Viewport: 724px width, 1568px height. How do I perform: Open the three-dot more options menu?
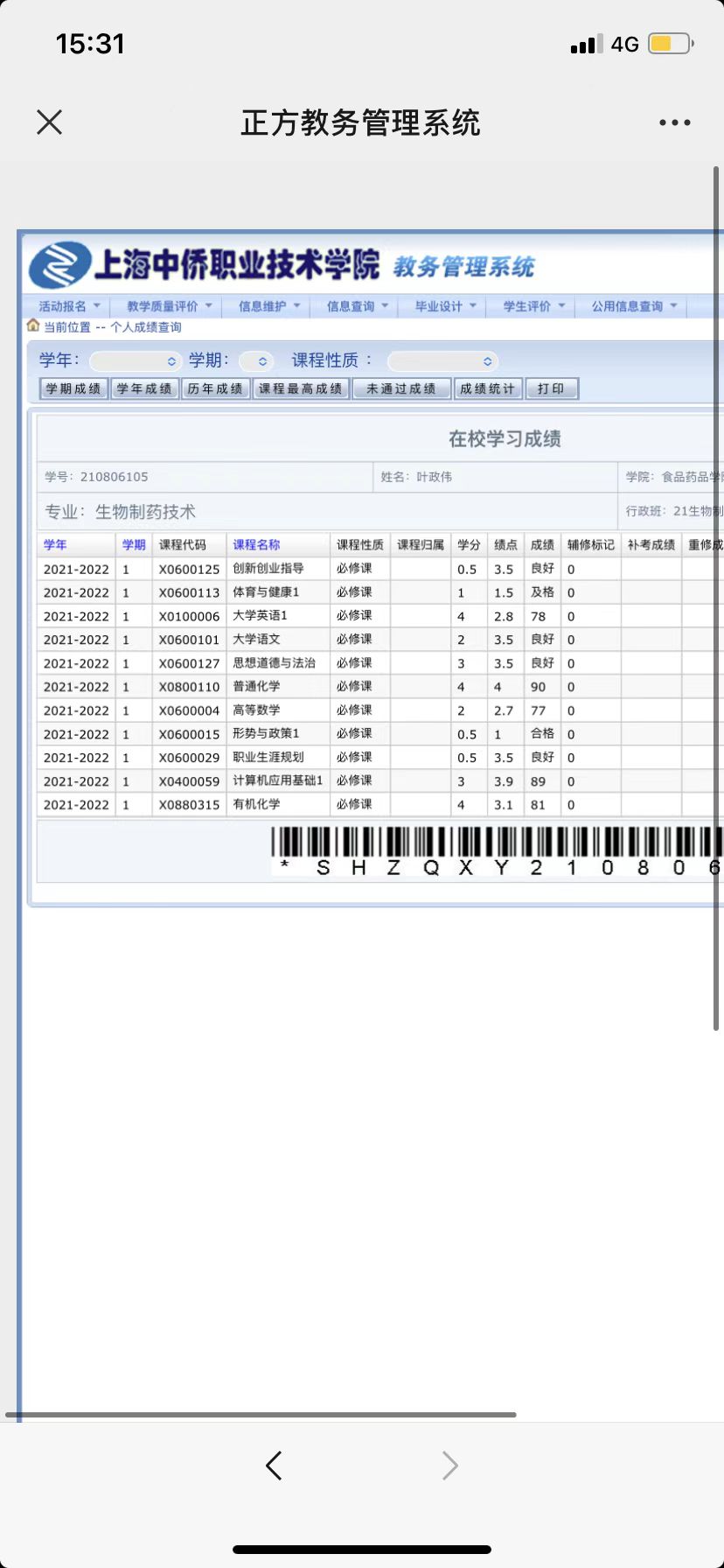[x=674, y=123]
